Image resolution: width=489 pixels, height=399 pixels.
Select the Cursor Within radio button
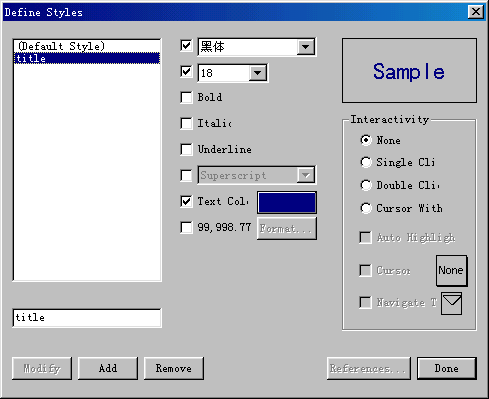(366, 208)
